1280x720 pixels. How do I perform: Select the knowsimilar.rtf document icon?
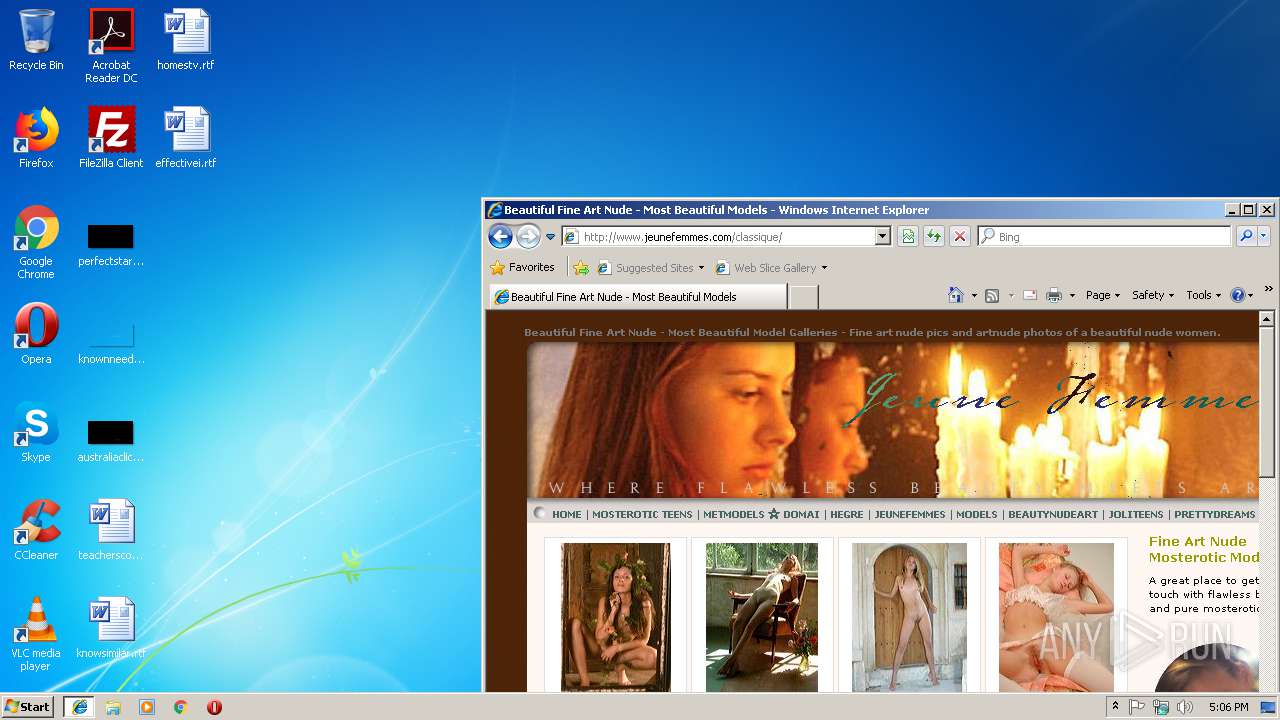(111, 628)
